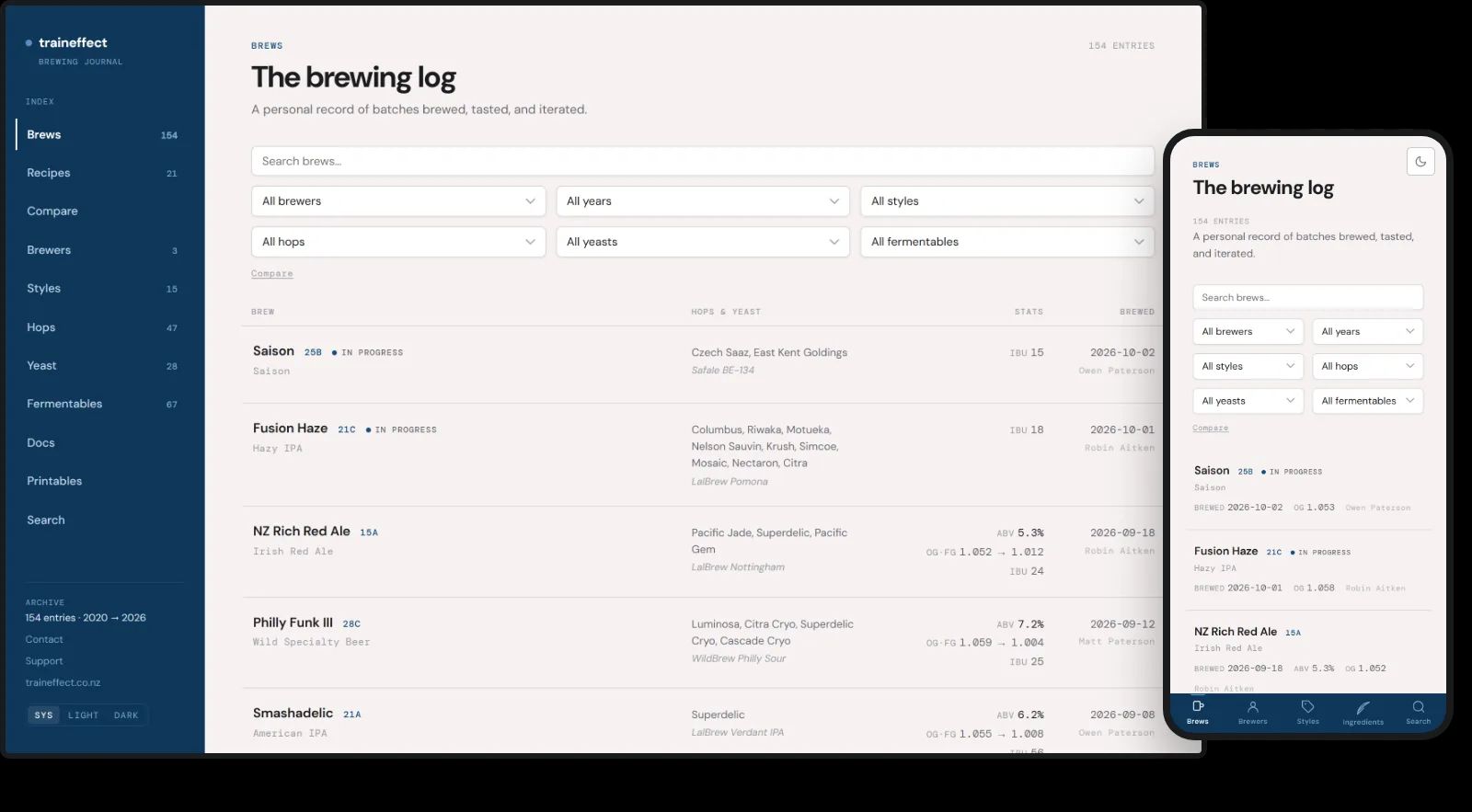1472x812 pixels.
Task: Visit traineffect.co.nz link in sidebar
Action: [63, 682]
